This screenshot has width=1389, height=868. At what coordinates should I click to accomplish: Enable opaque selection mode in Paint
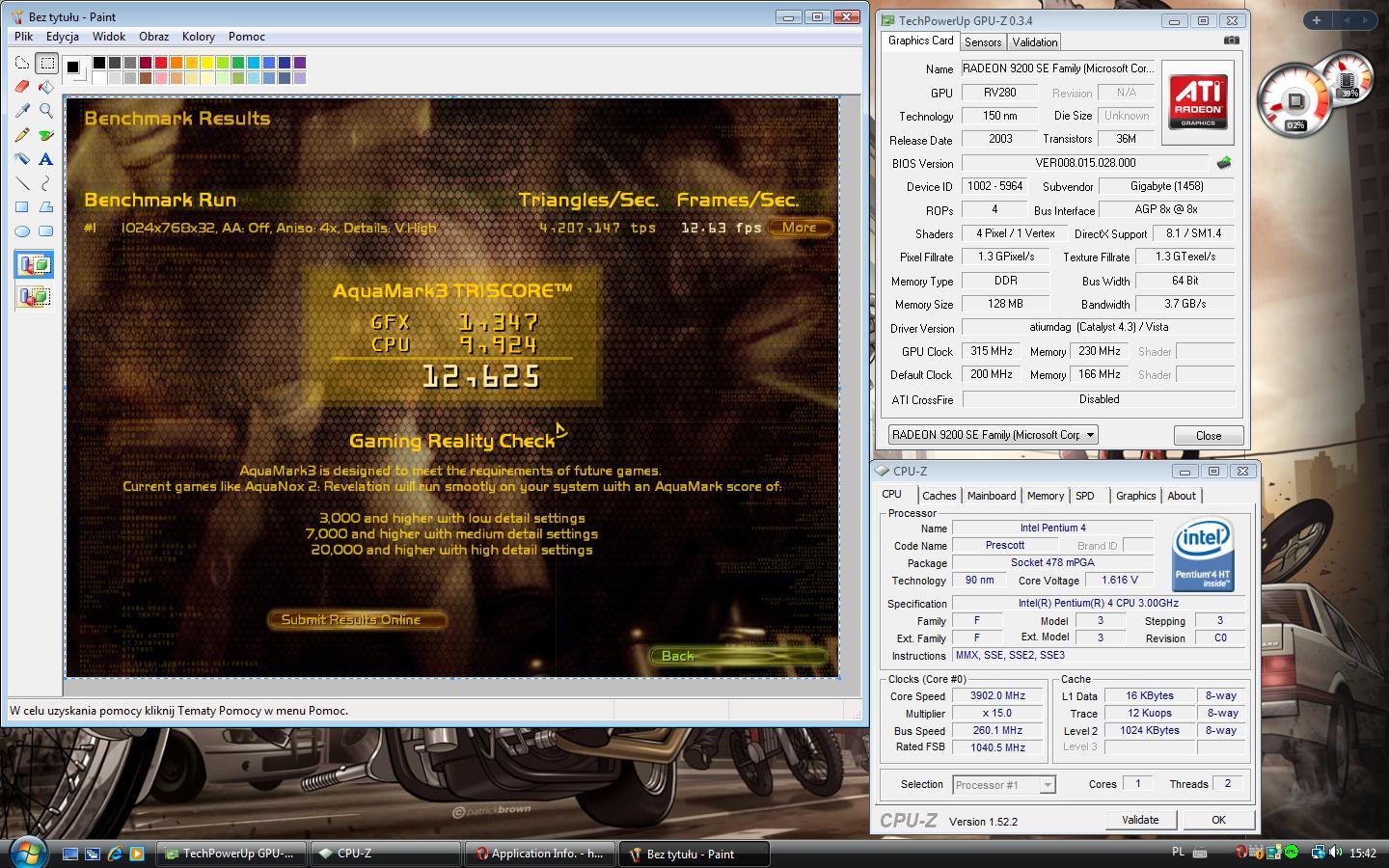tap(34, 265)
